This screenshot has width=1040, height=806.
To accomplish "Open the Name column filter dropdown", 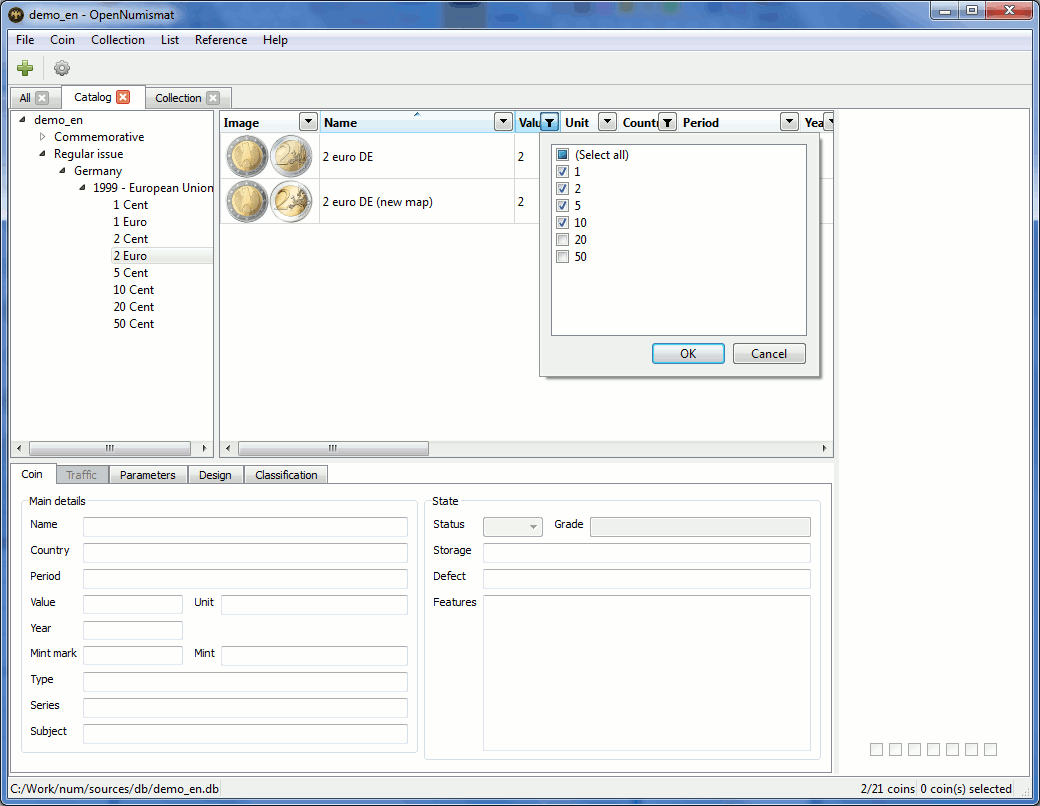I will click(503, 122).
